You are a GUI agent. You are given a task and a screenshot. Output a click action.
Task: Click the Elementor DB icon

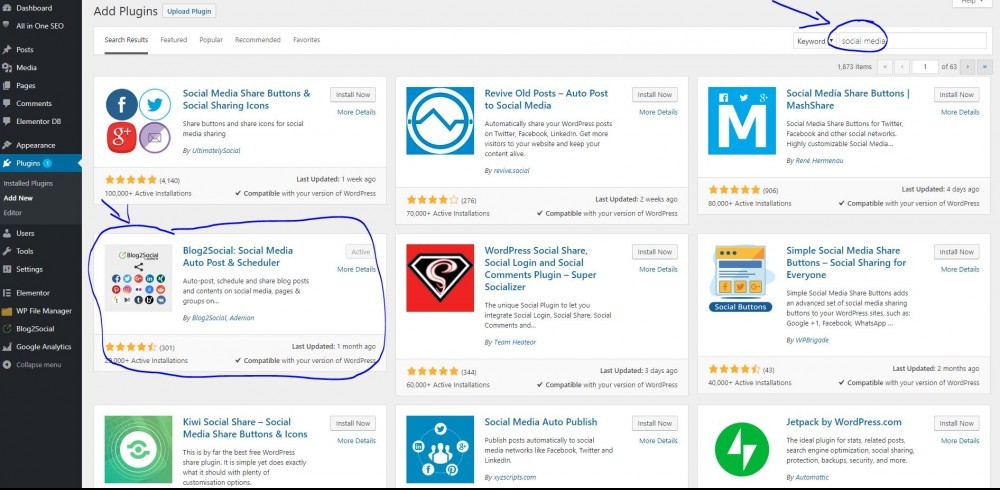6,121
